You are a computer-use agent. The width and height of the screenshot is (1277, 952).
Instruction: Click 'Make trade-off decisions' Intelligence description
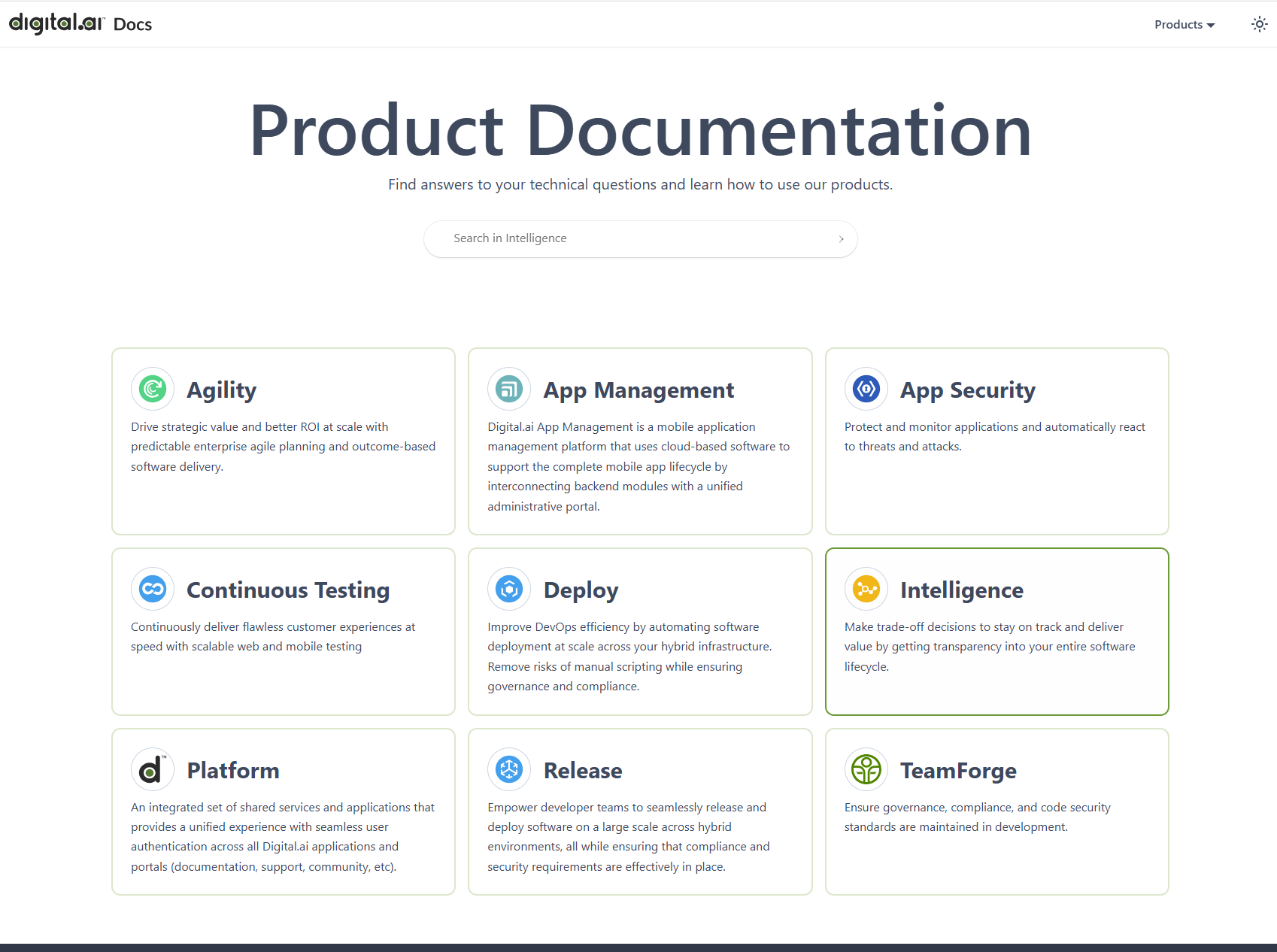click(990, 647)
